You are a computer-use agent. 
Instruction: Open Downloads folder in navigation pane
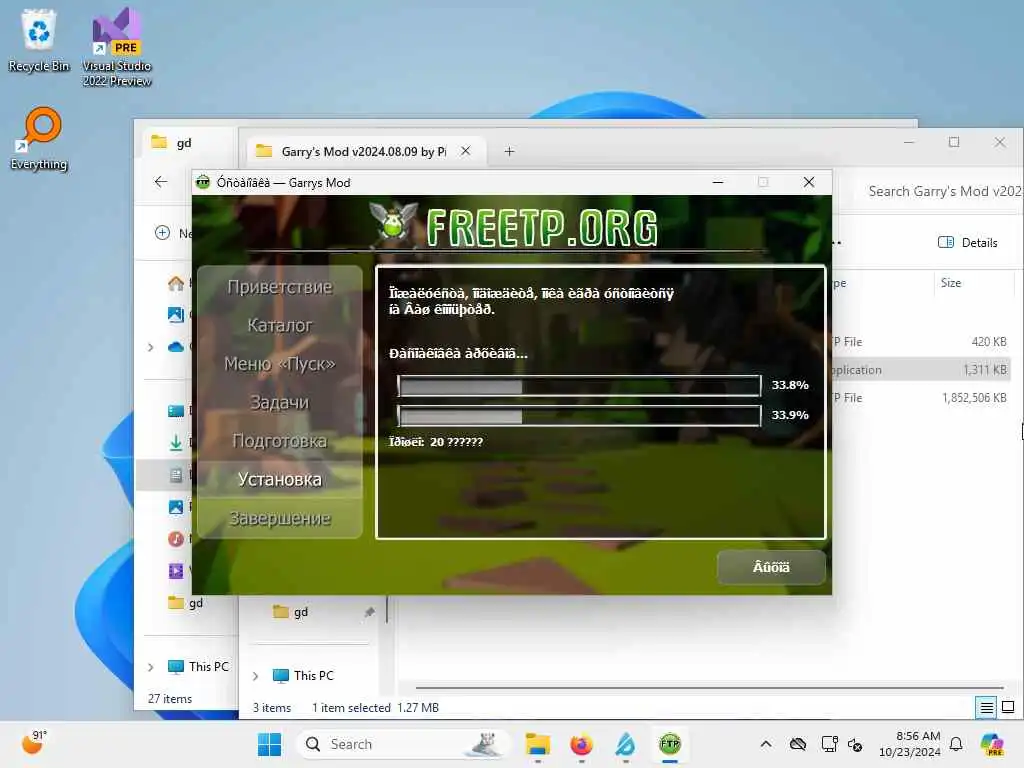click(x=176, y=442)
